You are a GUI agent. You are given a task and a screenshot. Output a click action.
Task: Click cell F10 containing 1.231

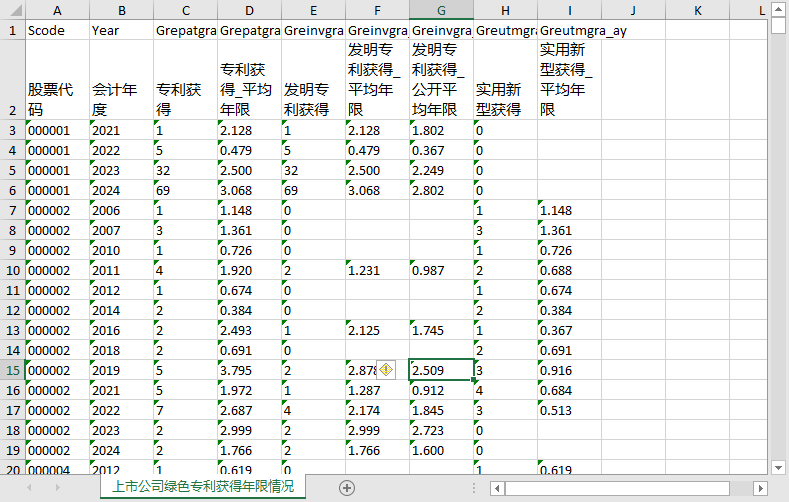coord(377,270)
